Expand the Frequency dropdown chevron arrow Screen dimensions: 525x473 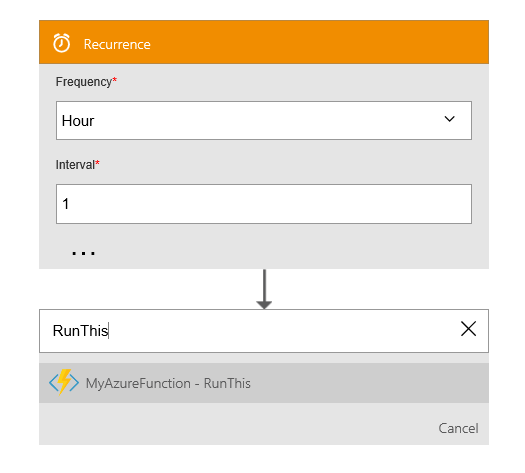[449, 119]
